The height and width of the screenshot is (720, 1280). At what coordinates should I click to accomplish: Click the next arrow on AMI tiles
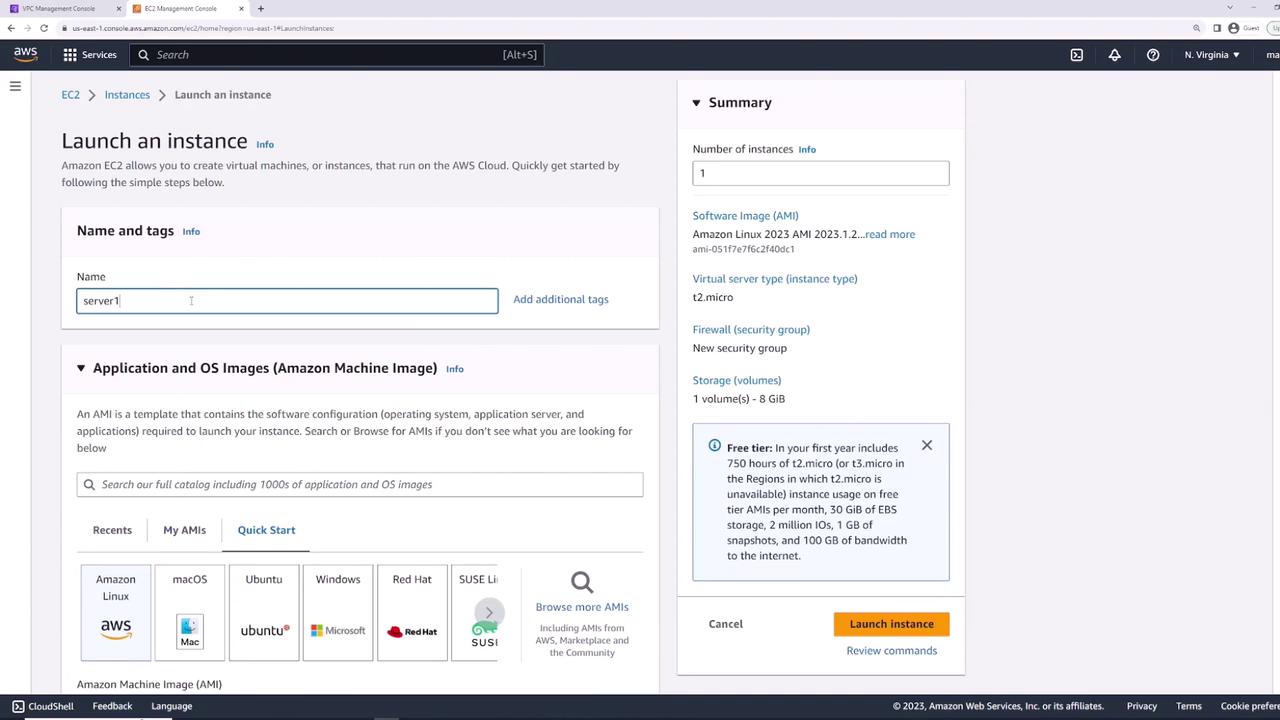[489, 612]
